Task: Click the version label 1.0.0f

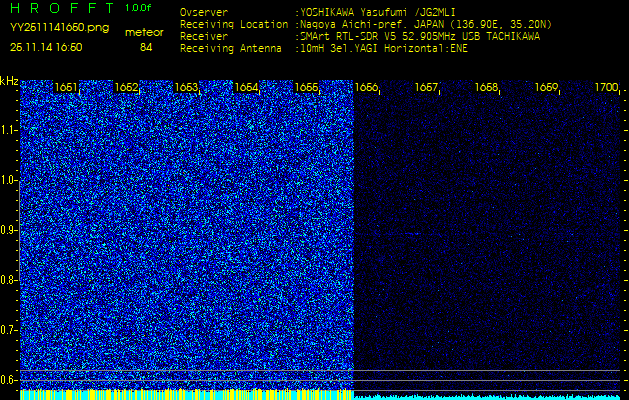Action: pyautogui.click(x=138, y=8)
